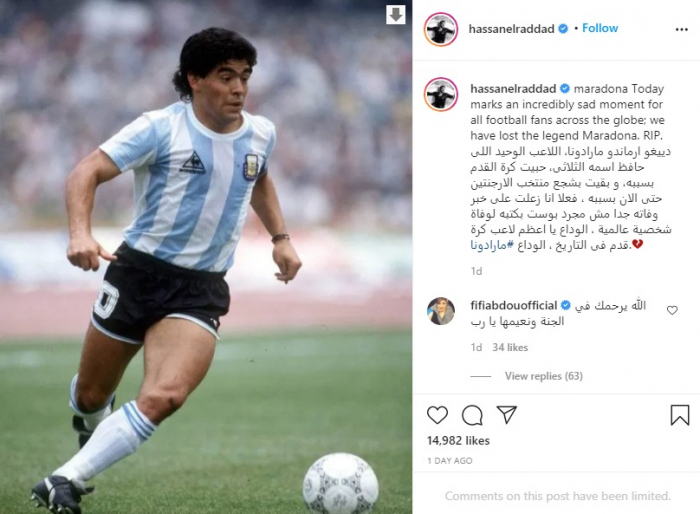The height and width of the screenshot is (514, 700).
Task: Open the #مارادونا hashtag link
Action: 488,245
